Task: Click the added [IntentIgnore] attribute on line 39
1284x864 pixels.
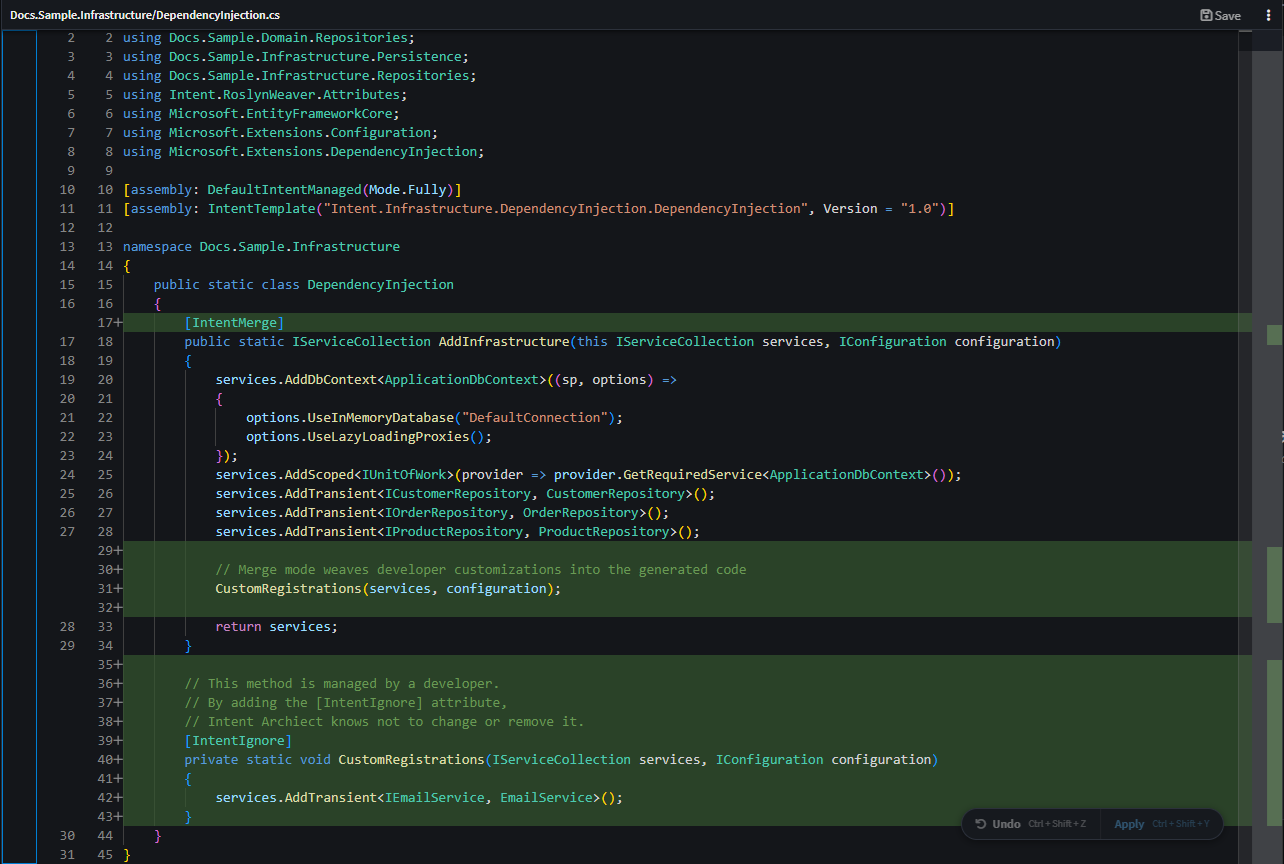Action: (x=238, y=740)
